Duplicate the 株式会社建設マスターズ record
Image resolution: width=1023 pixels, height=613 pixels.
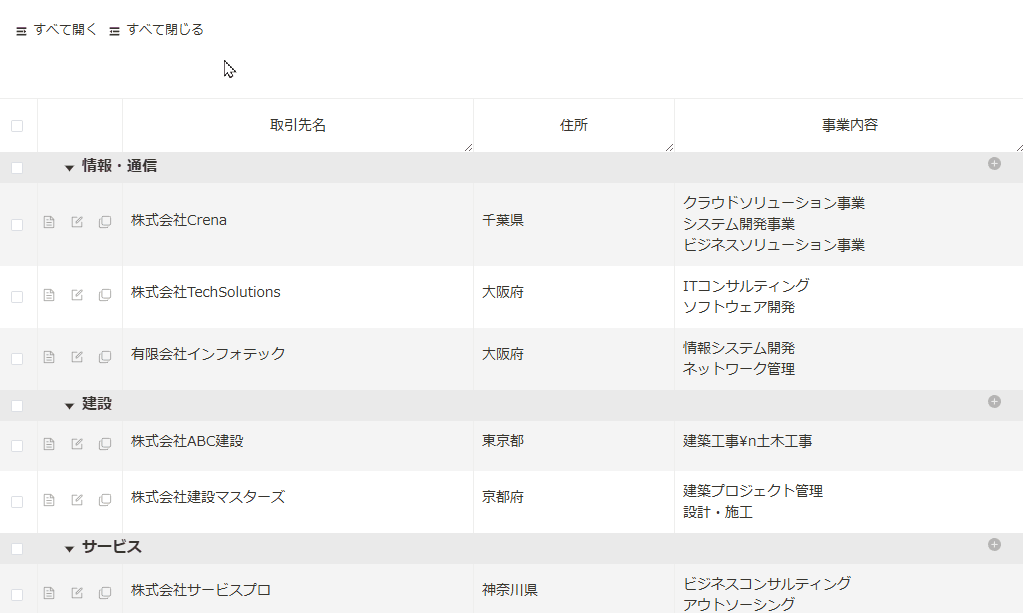point(105,500)
